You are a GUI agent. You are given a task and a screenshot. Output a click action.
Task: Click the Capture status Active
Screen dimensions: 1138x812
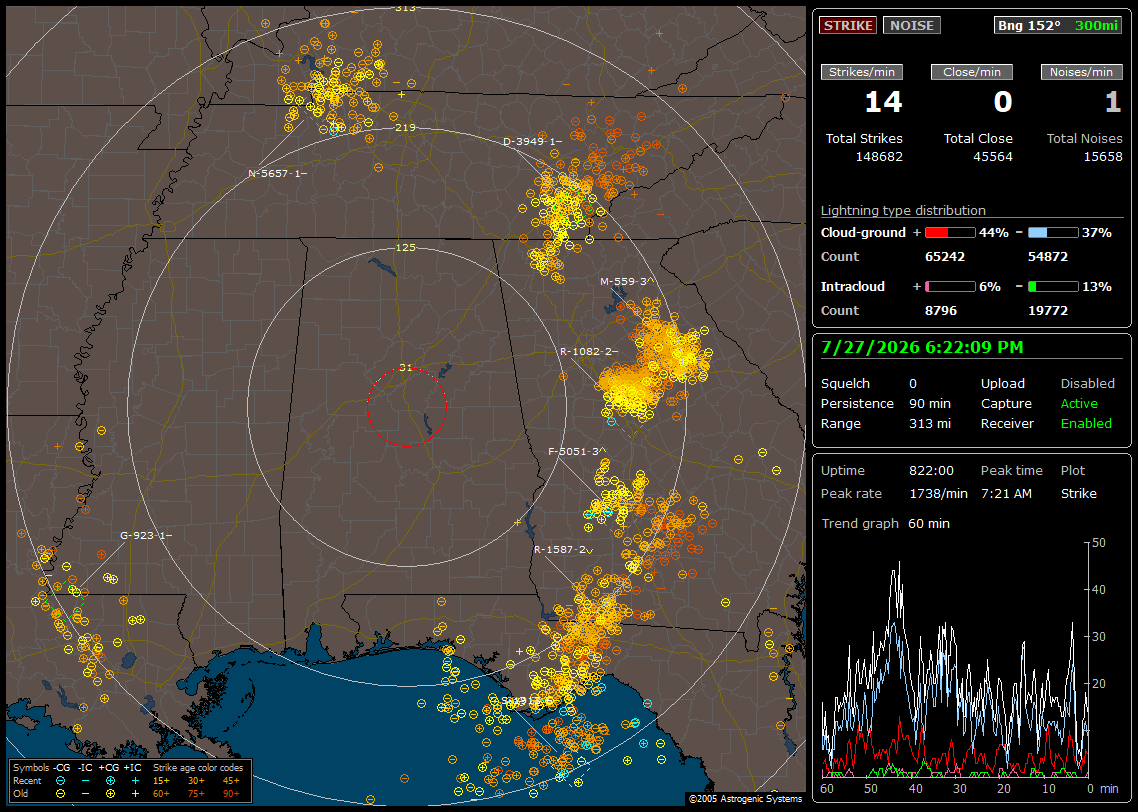pos(1078,403)
